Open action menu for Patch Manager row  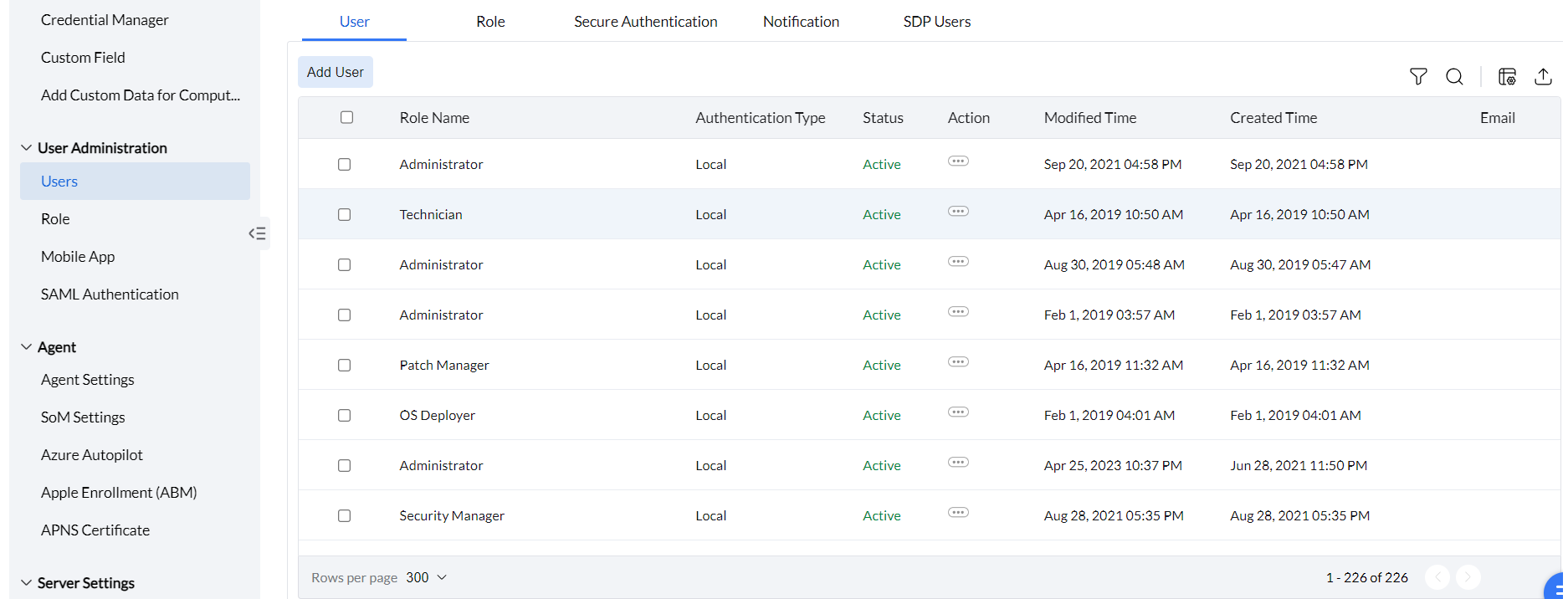click(x=958, y=362)
